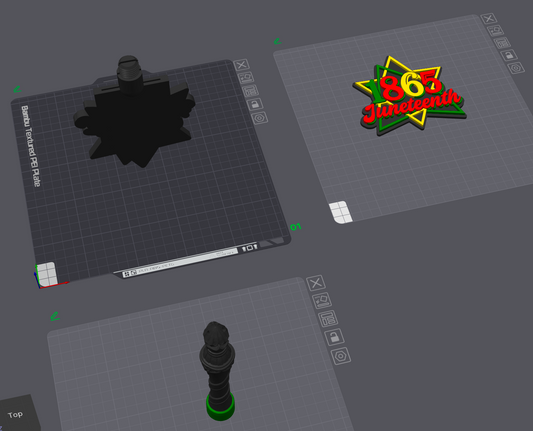Image resolution: width=533 pixels, height=431 pixels.
Task: Auto-orient objects on the chess piece plate
Action: click(322, 300)
